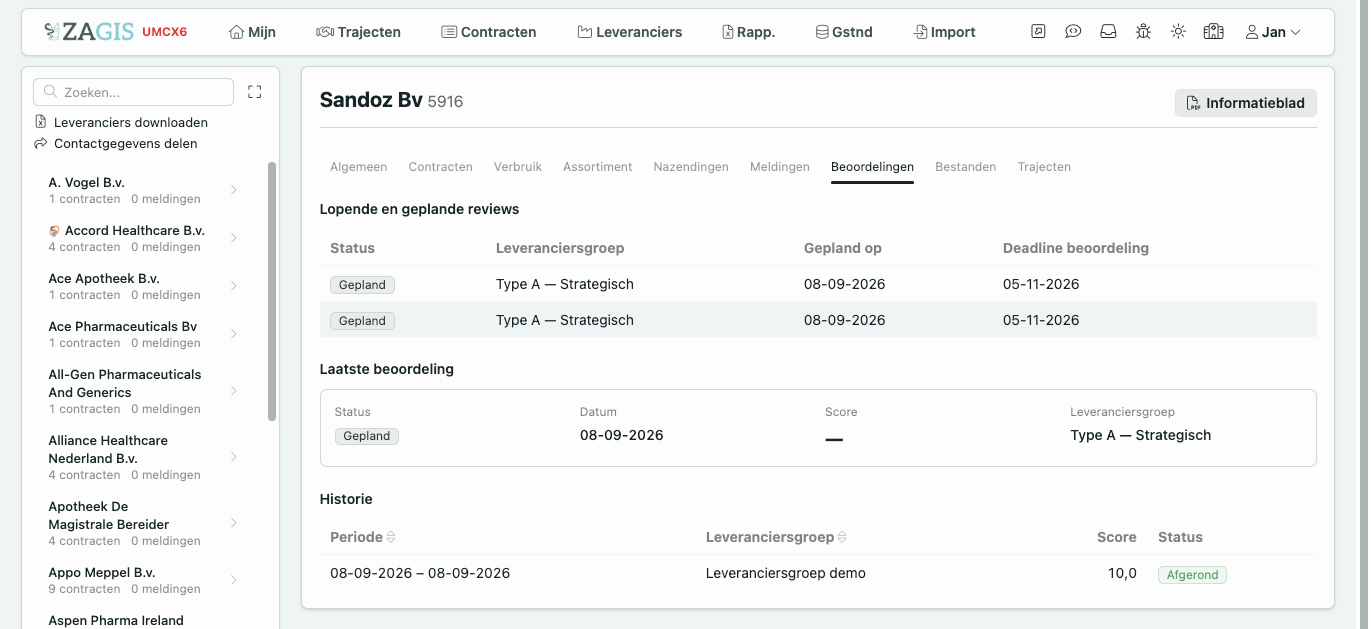Click period 08-09-2026 – 08-09-2026

420,573
